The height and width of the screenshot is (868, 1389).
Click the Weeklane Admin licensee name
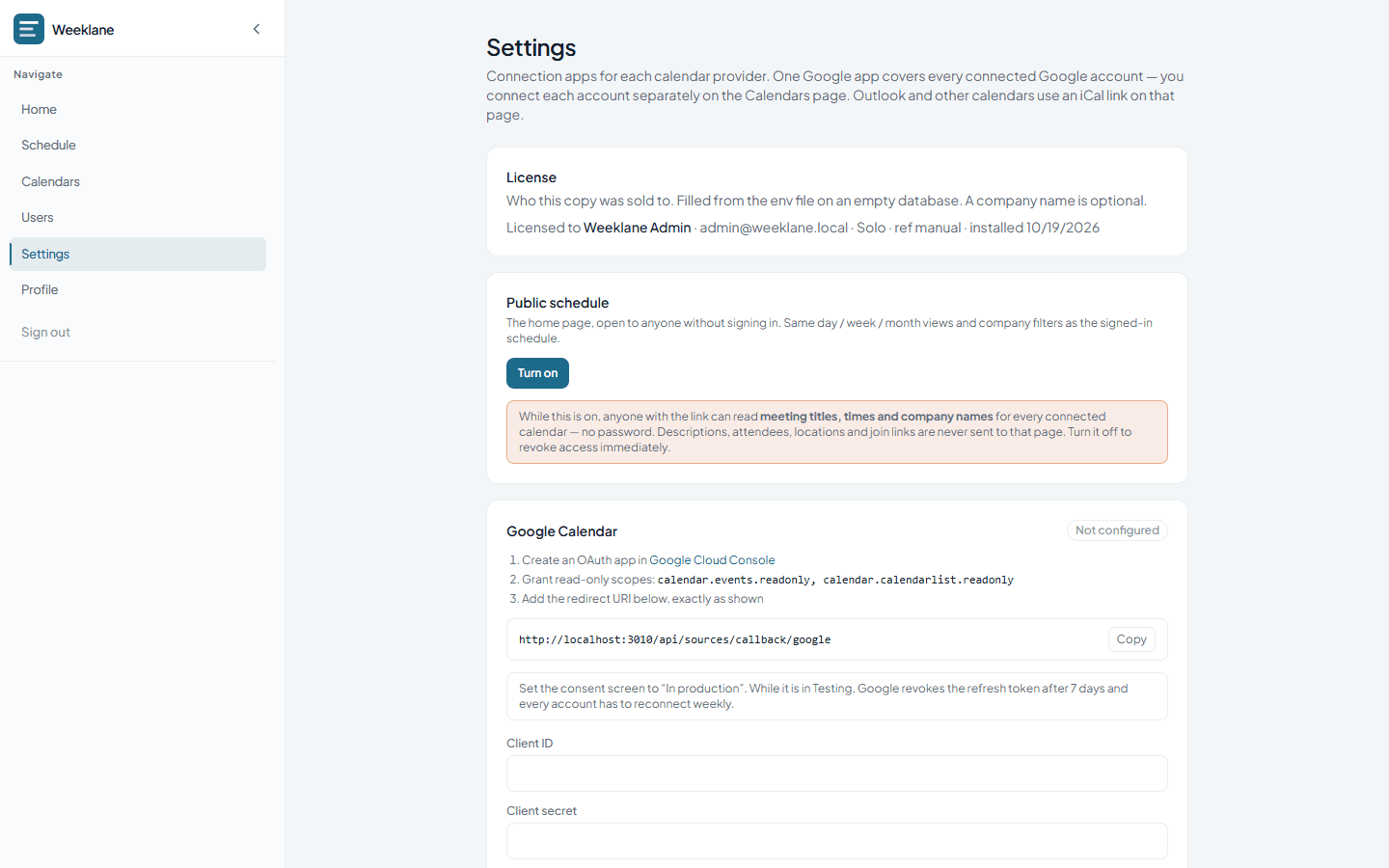[x=638, y=228]
